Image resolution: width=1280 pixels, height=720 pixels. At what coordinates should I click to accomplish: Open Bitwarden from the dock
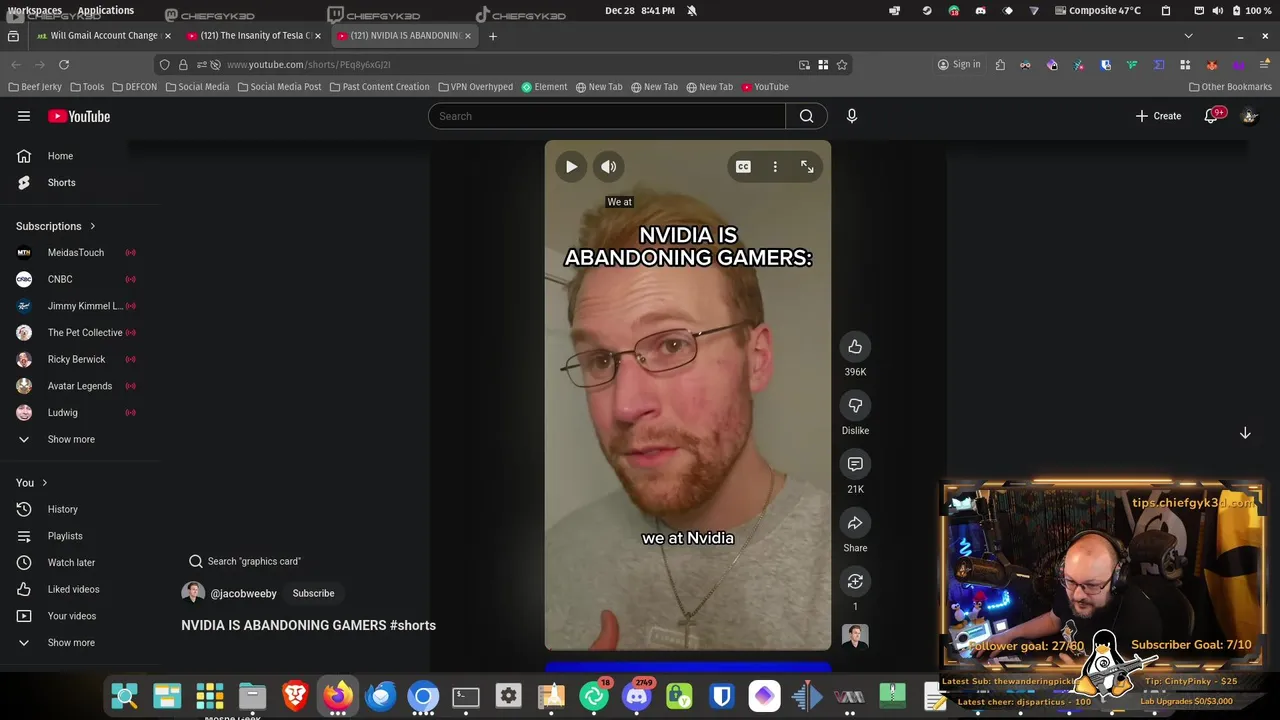(x=722, y=695)
